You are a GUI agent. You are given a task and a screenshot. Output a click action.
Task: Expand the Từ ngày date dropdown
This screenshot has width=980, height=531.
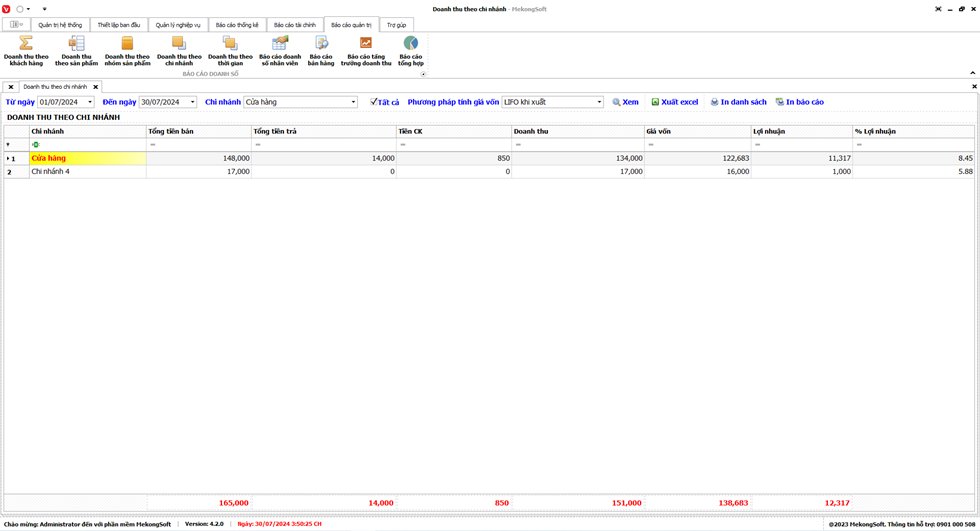tap(90, 102)
